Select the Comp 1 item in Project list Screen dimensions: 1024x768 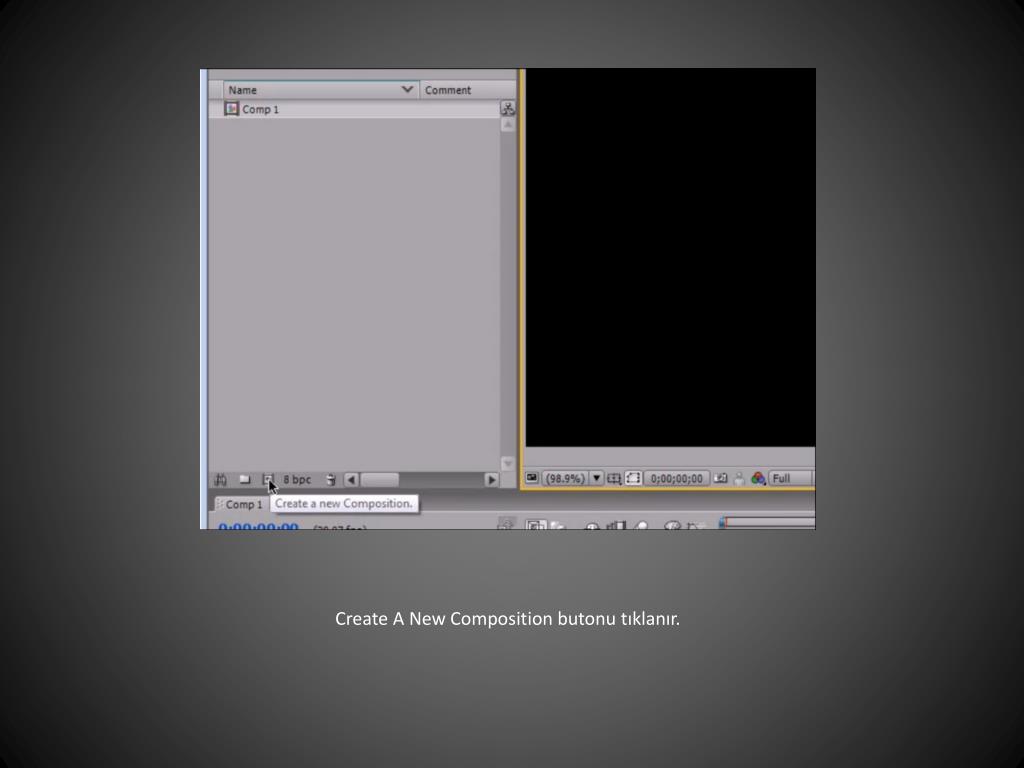pyautogui.click(x=354, y=109)
